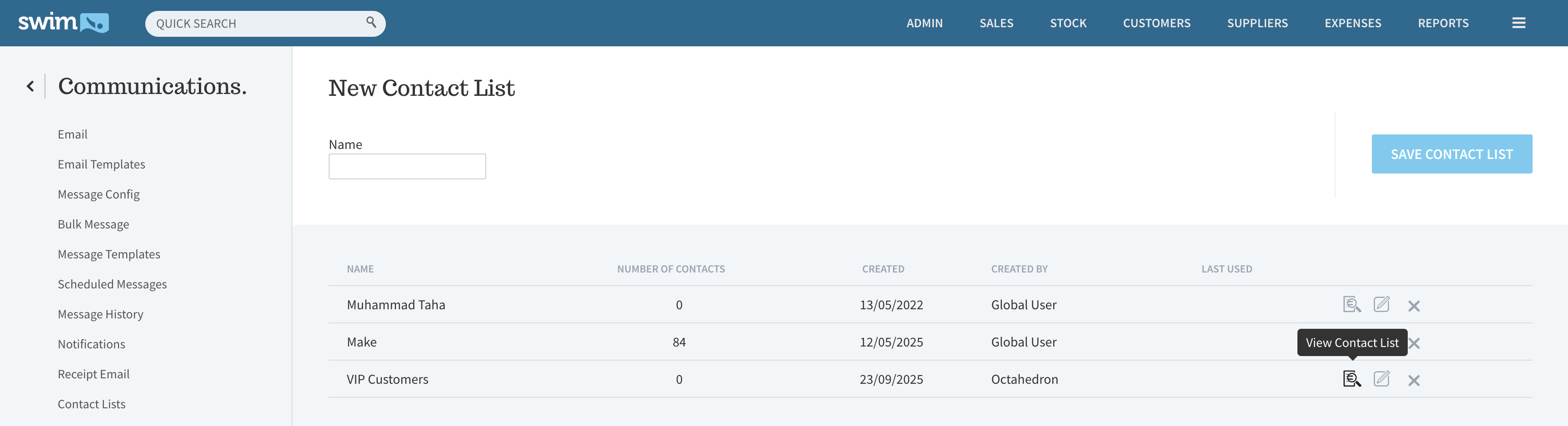Open Scheduled Messages page
The width and height of the screenshot is (1568, 426).
(112, 284)
